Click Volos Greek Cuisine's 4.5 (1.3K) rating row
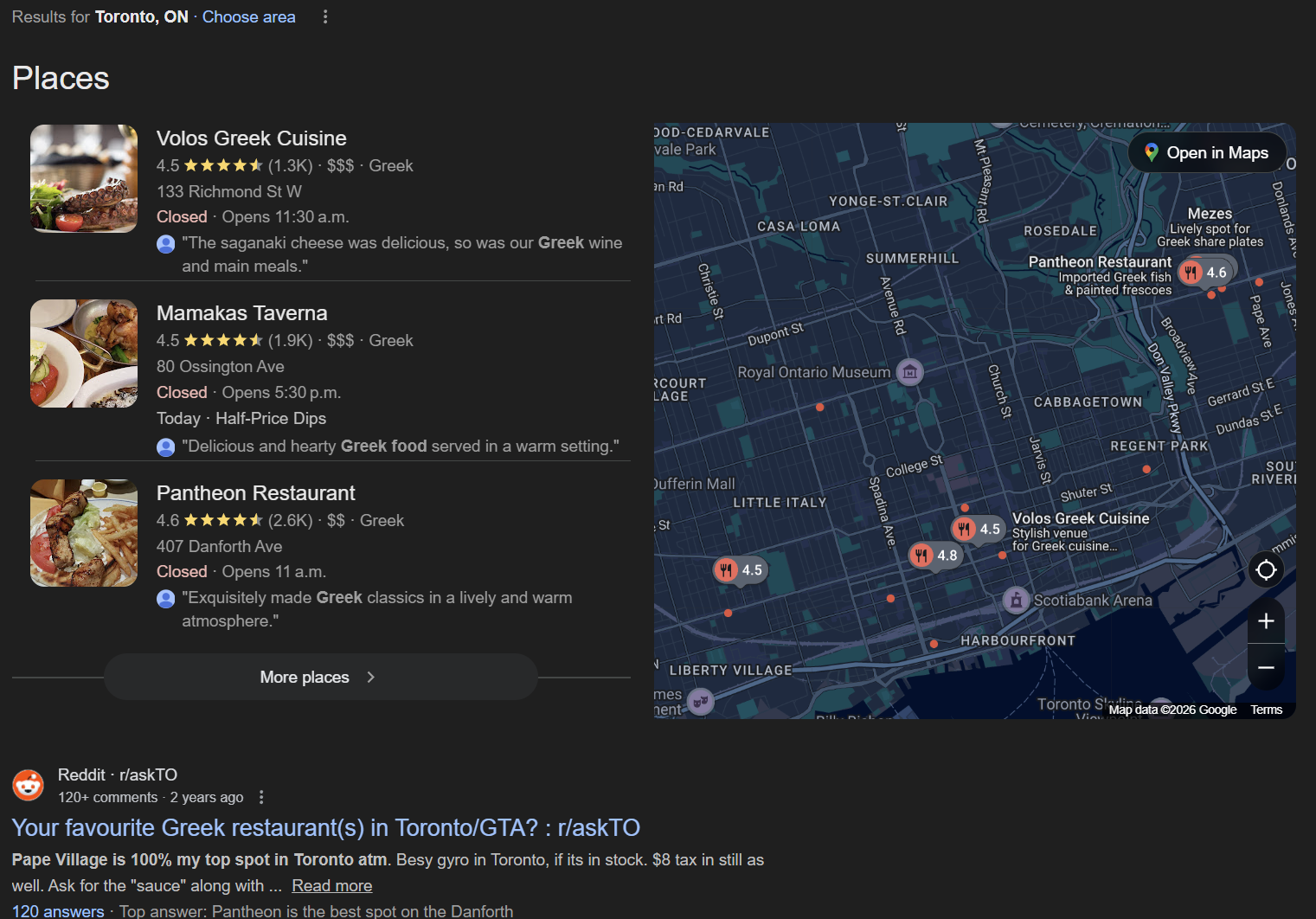The height and width of the screenshot is (919, 1316). click(285, 165)
